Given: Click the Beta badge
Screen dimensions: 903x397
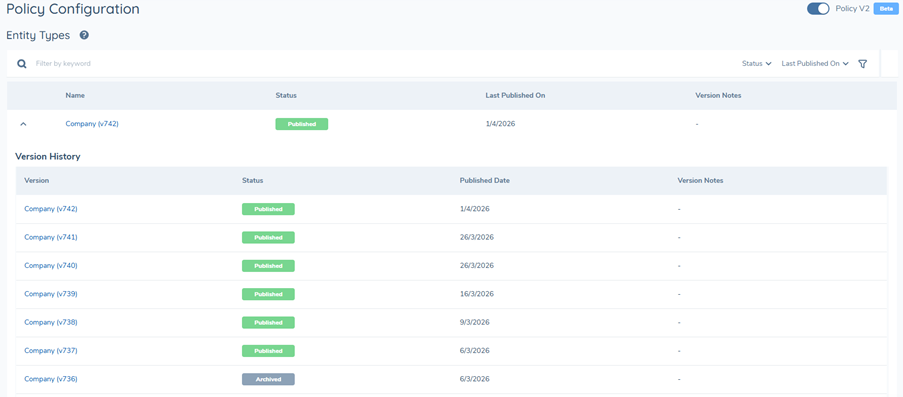Looking at the screenshot, I should [886, 9].
